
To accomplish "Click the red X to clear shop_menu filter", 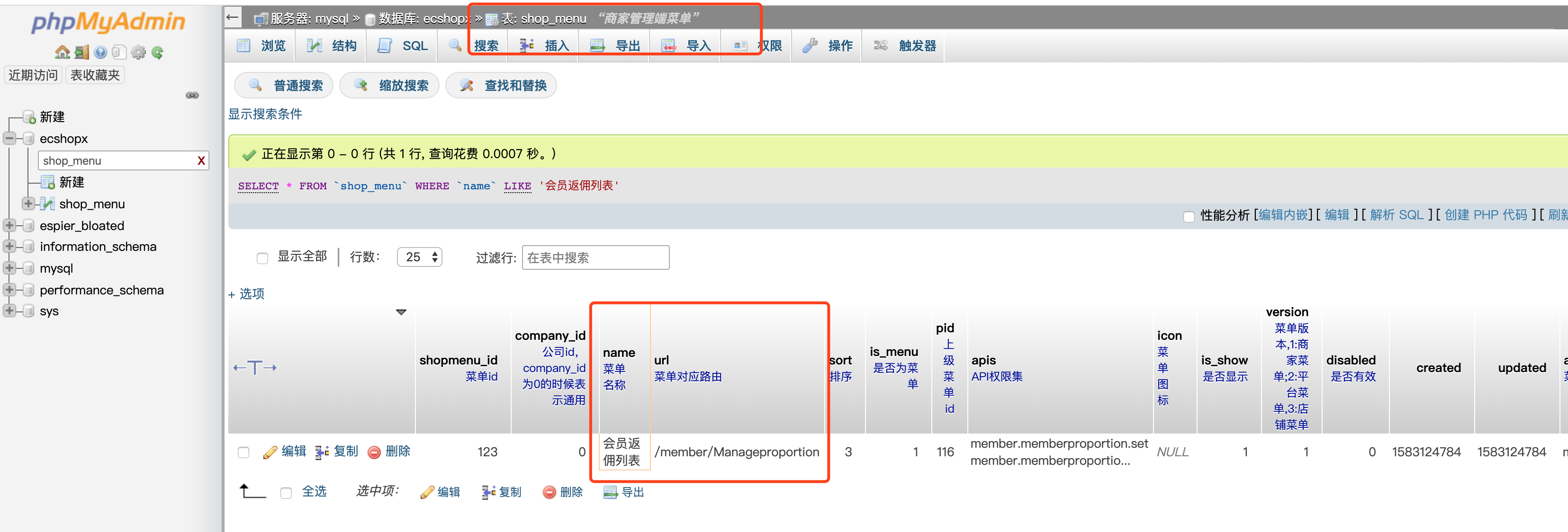I will [x=201, y=161].
